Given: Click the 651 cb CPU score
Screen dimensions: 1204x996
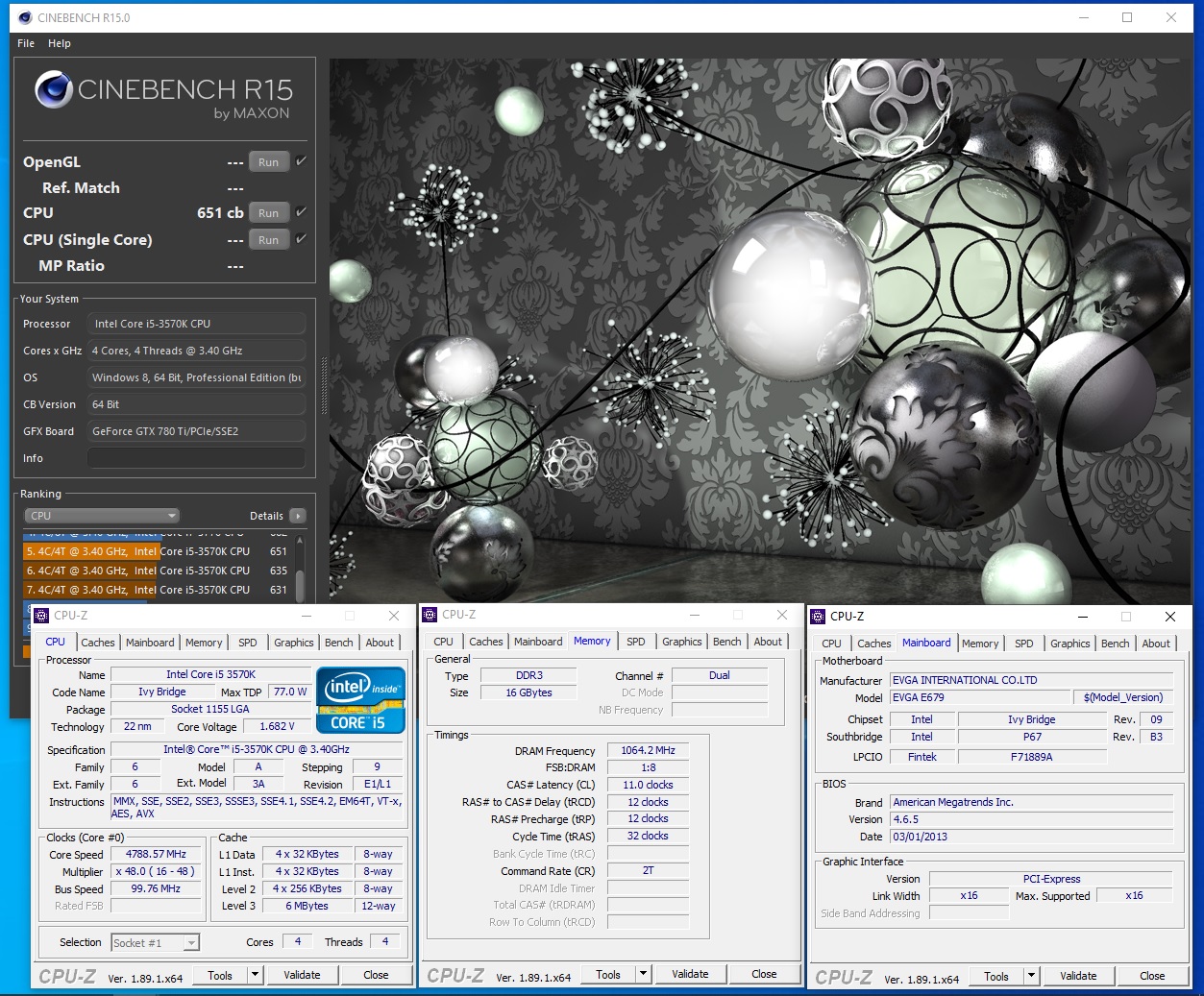Looking at the screenshot, I should [x=220, y=212].
